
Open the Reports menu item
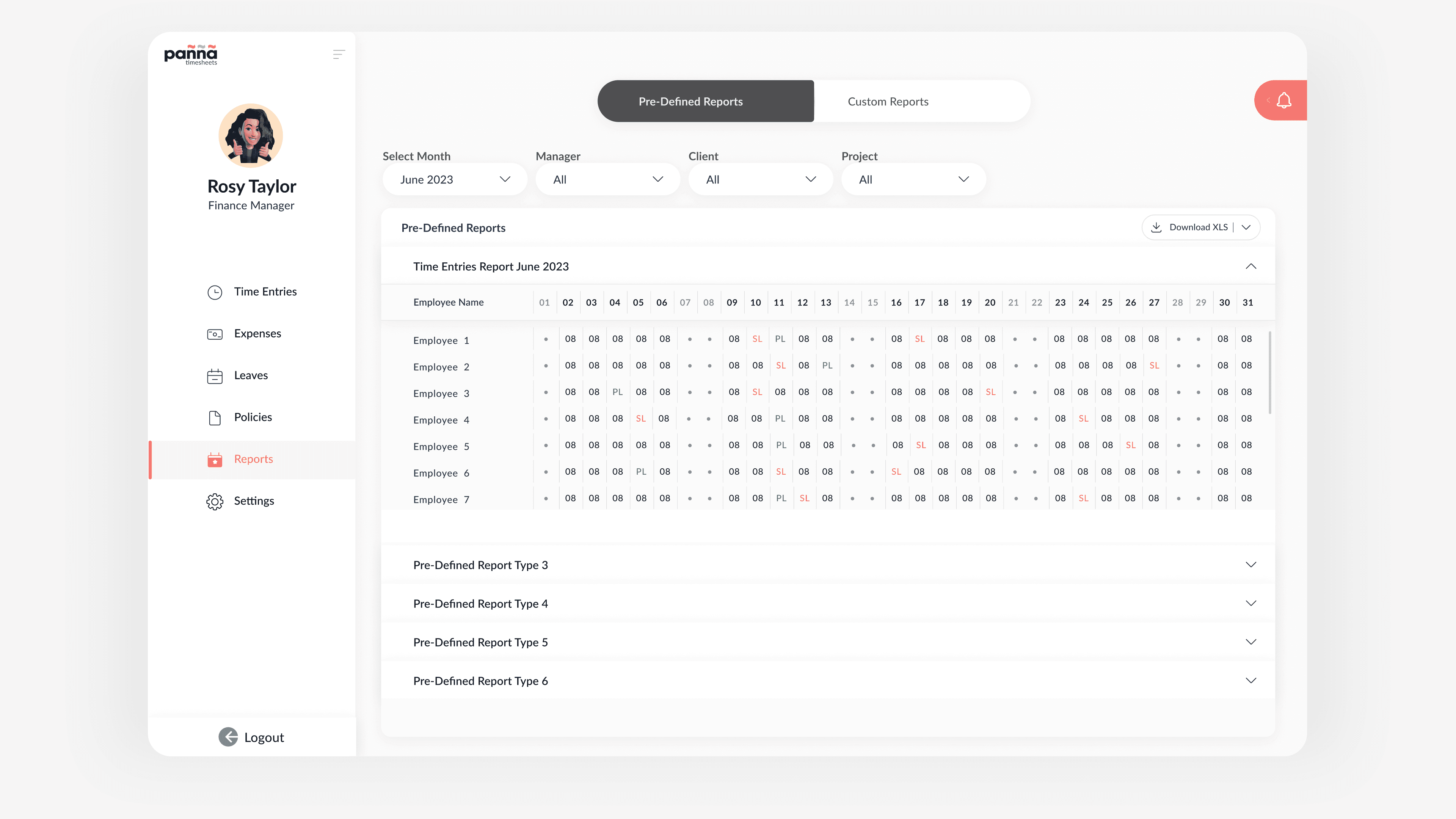point(253,460)
